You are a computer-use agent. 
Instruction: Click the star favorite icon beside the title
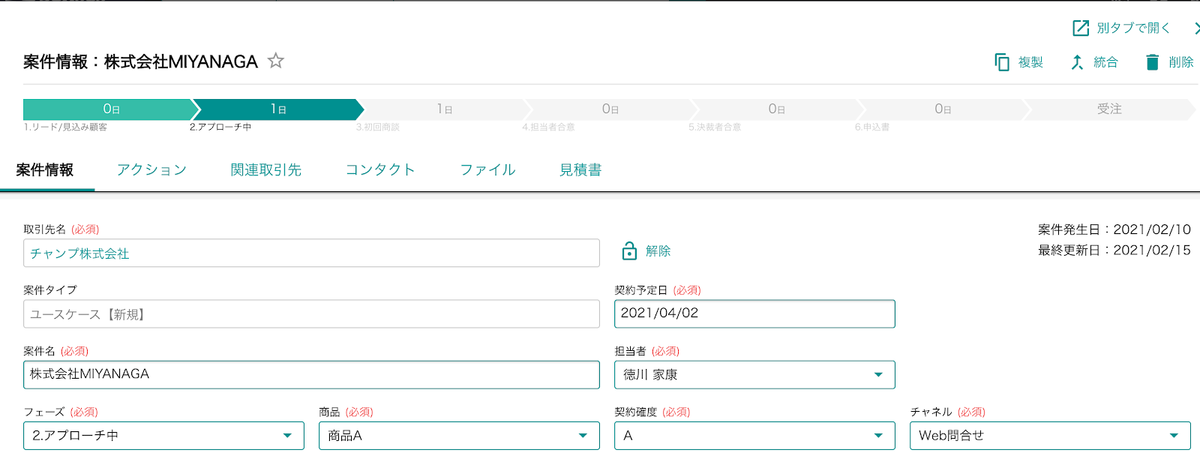(x=276, y=62)
